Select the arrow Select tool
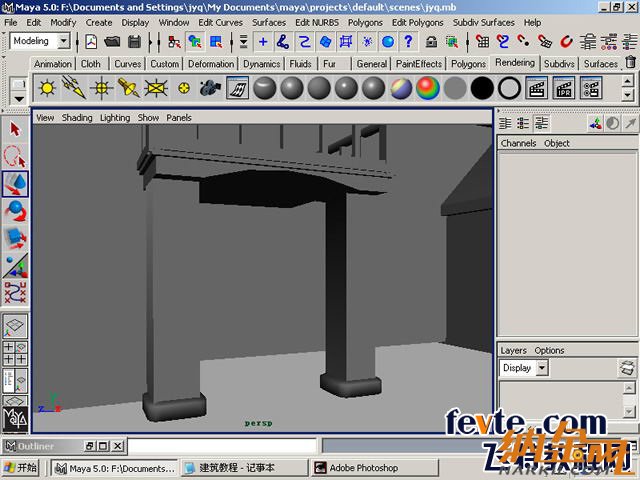Viewport: 640px width, 480px height. tap(15, 130)
